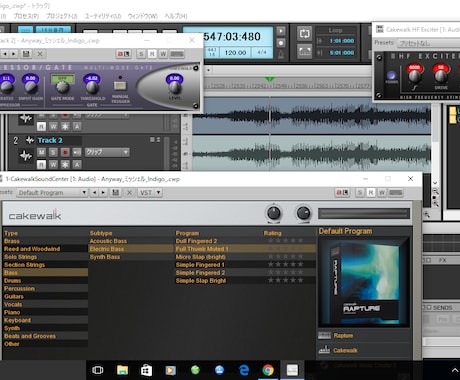This screenshot has width=460, height=380.
Task: Mute Track 2
Action: click(41, 152)
